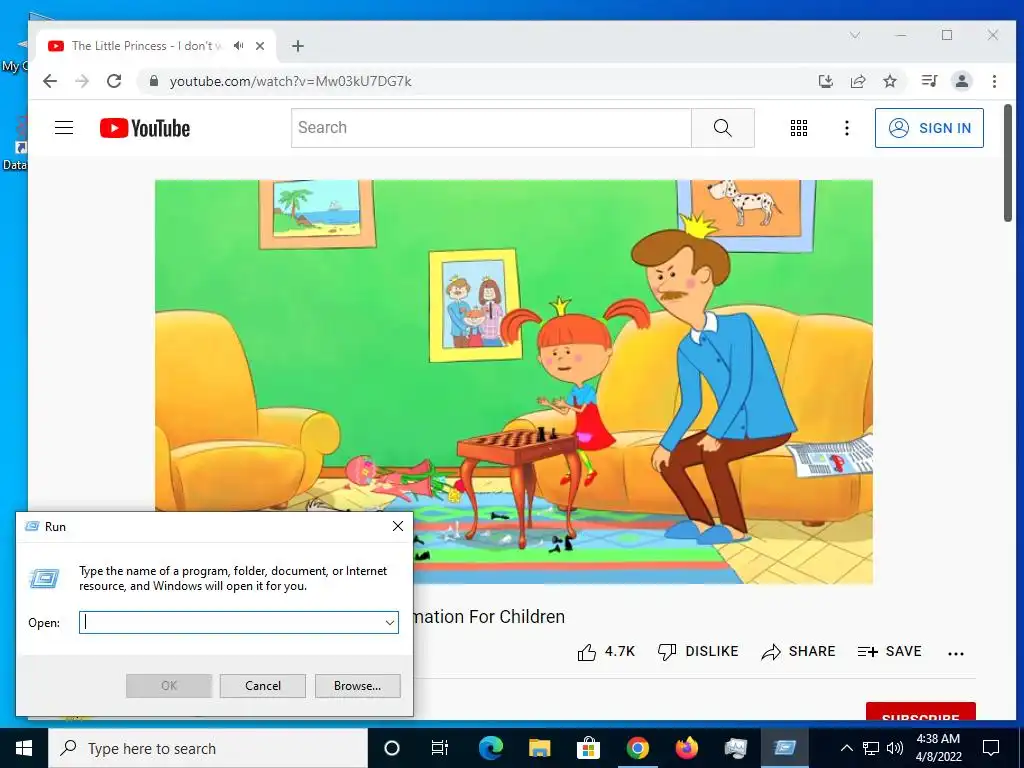
Task: Launch Firefox from the taskbar
Action: coord(686,748)
